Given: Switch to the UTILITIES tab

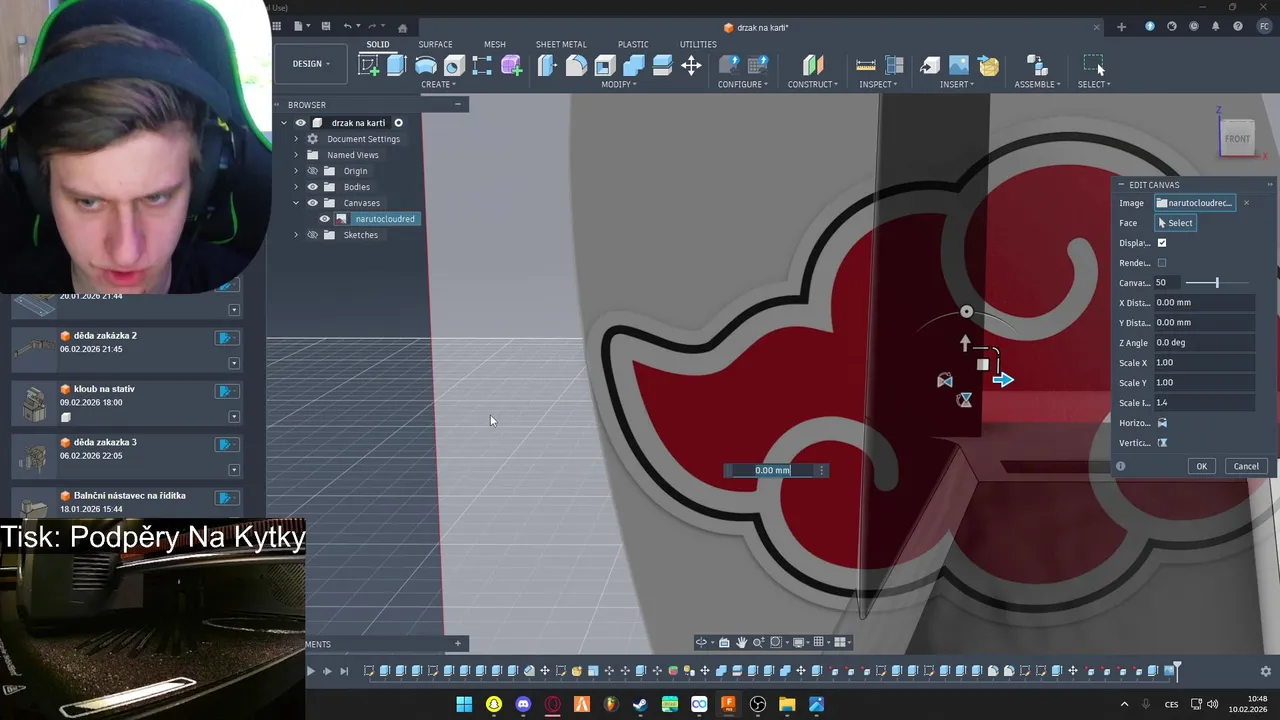Looking at the screenshot, I should [698, 44].
